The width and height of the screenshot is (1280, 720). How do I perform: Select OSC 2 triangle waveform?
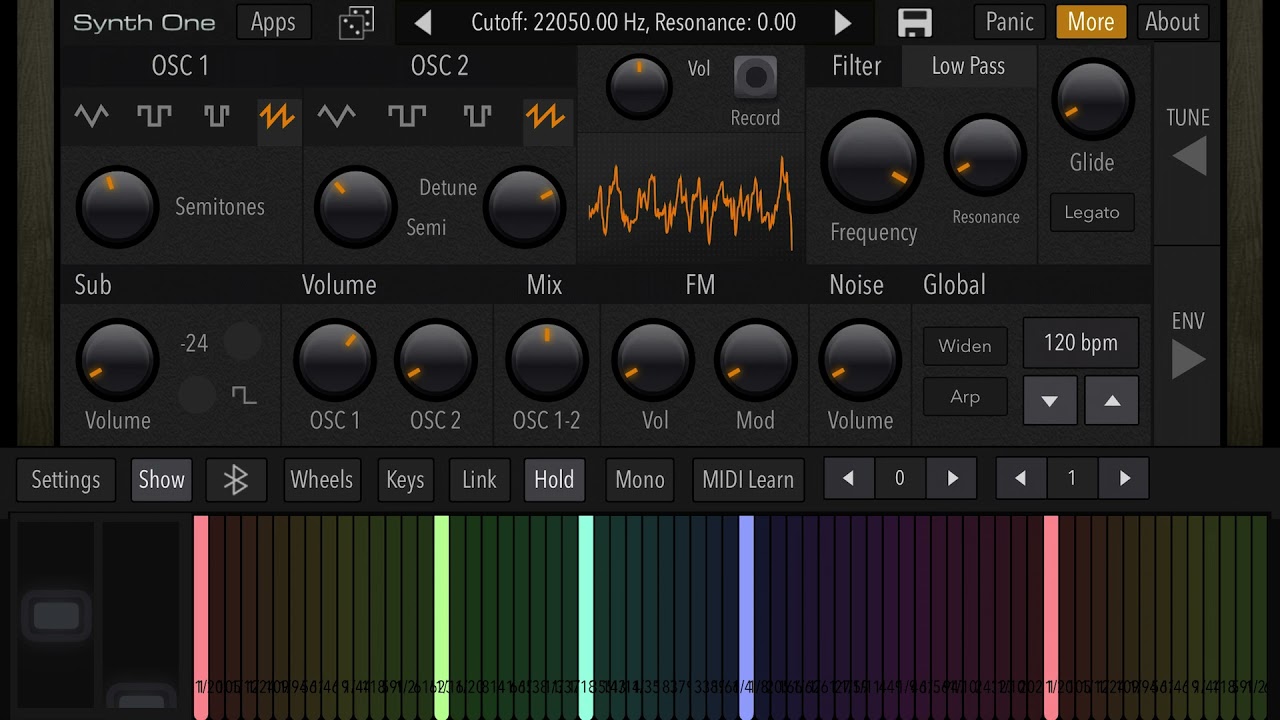point(337,117)
